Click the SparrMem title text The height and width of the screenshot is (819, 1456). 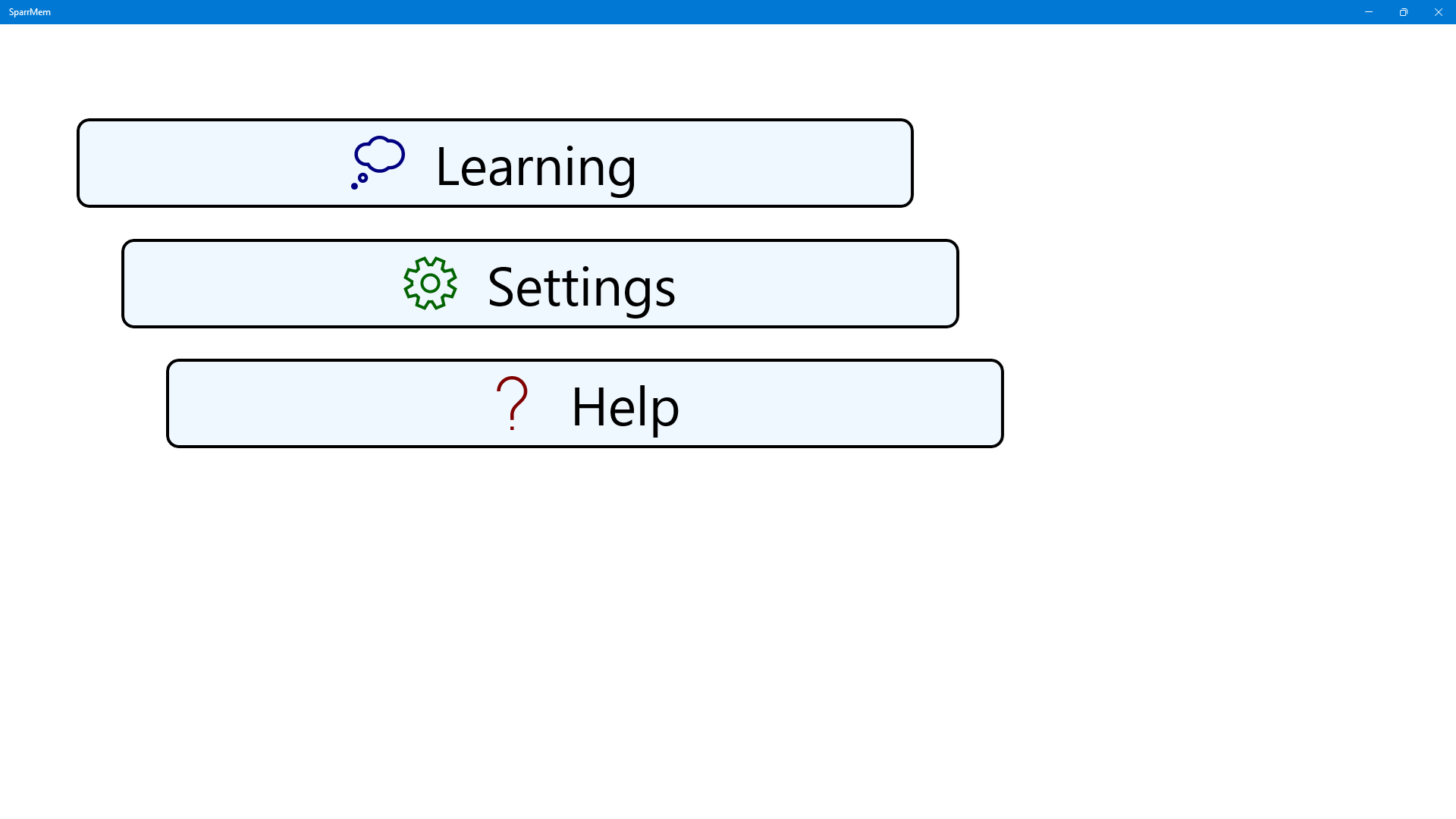pos(30,12)
